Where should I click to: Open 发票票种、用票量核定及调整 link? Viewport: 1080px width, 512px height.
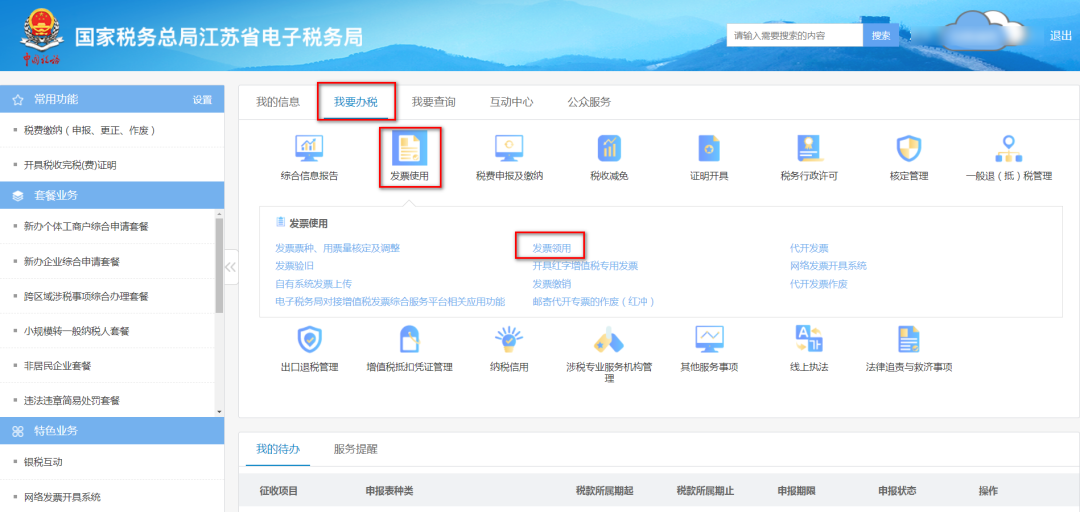coord(338,248)
